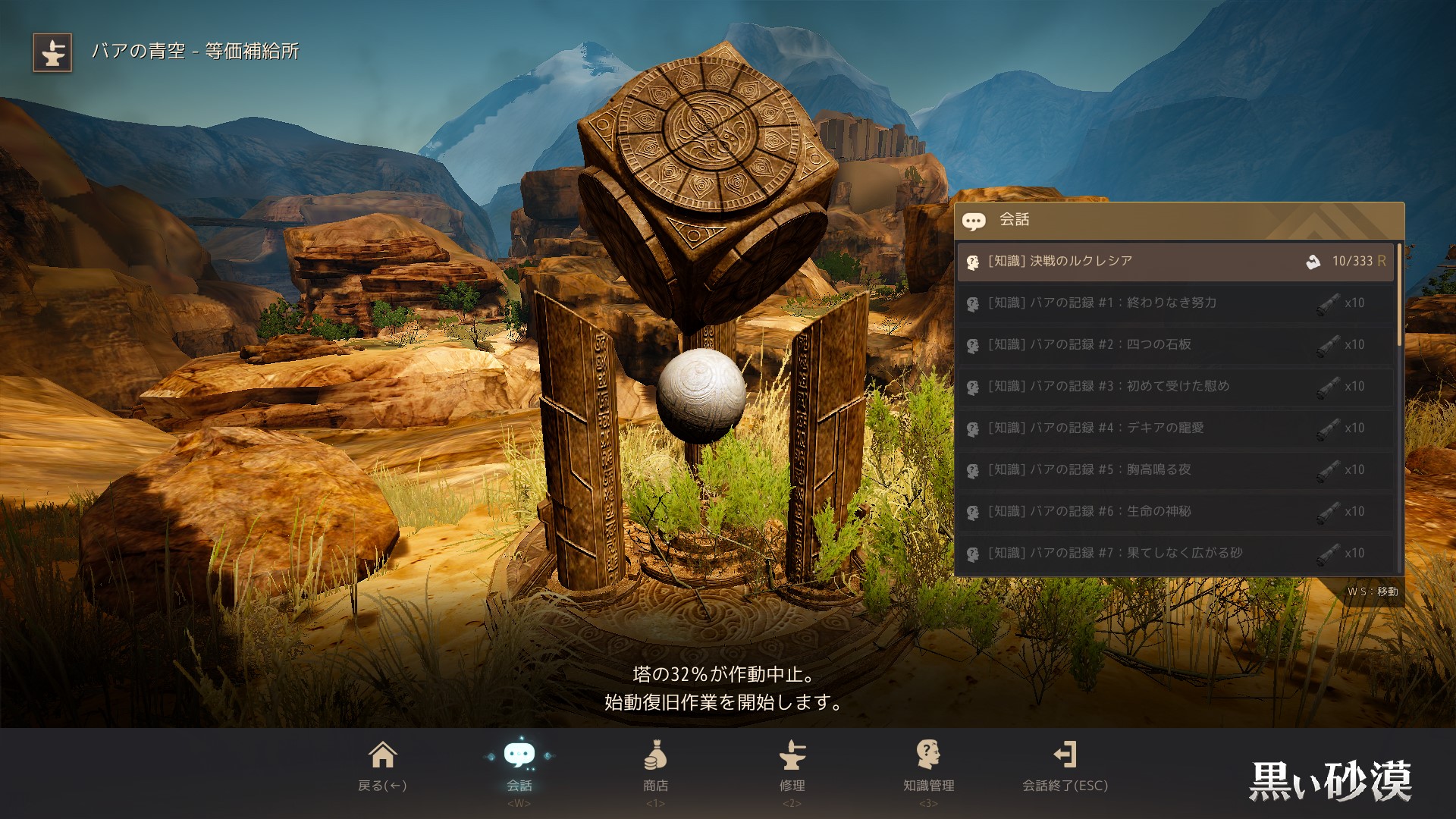Click the speech bubble icon in 会話 panel header
The width and height of the screenshot is (1456, 819).
[974, 221]
